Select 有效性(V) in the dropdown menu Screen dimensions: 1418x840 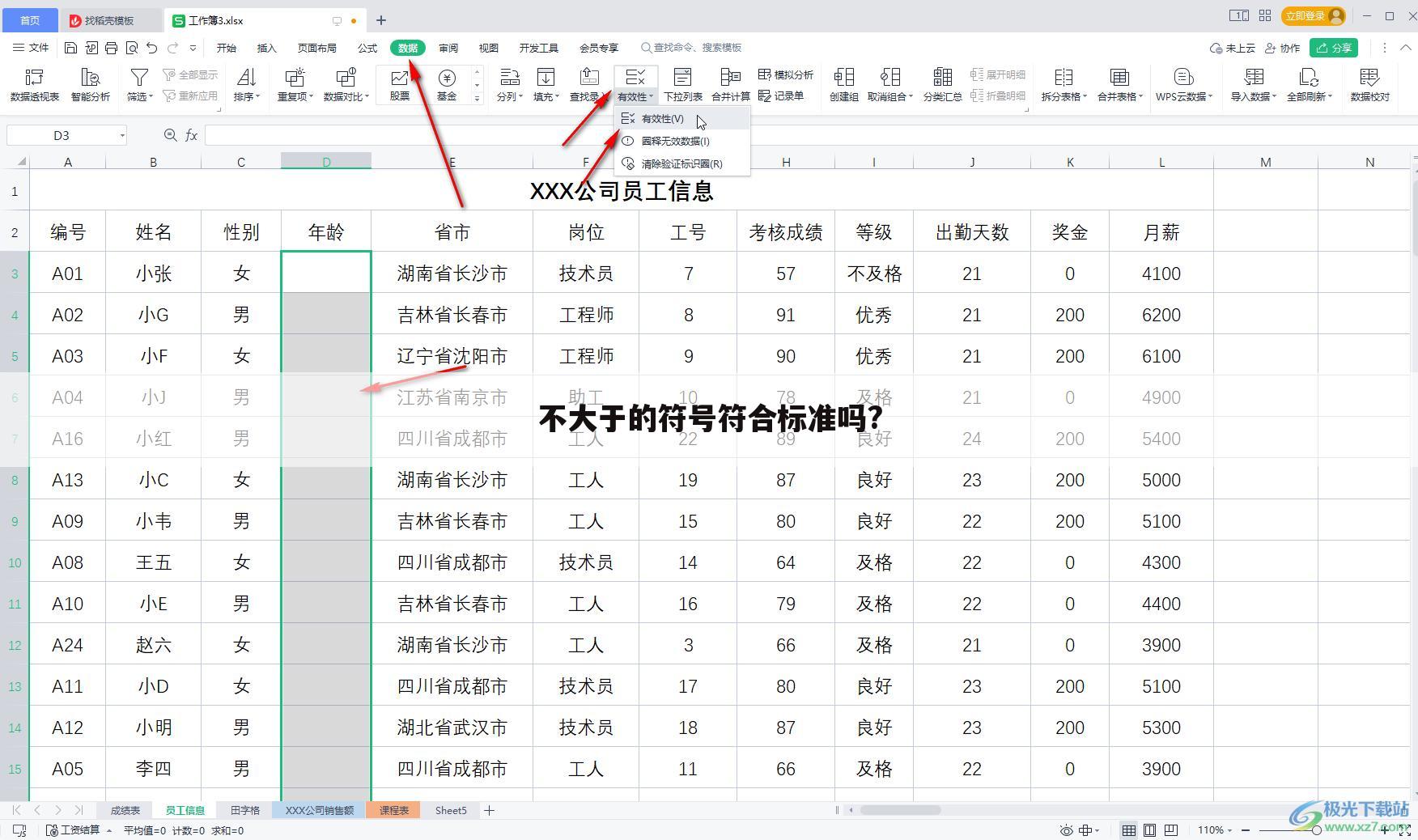(x=681, y=118)
